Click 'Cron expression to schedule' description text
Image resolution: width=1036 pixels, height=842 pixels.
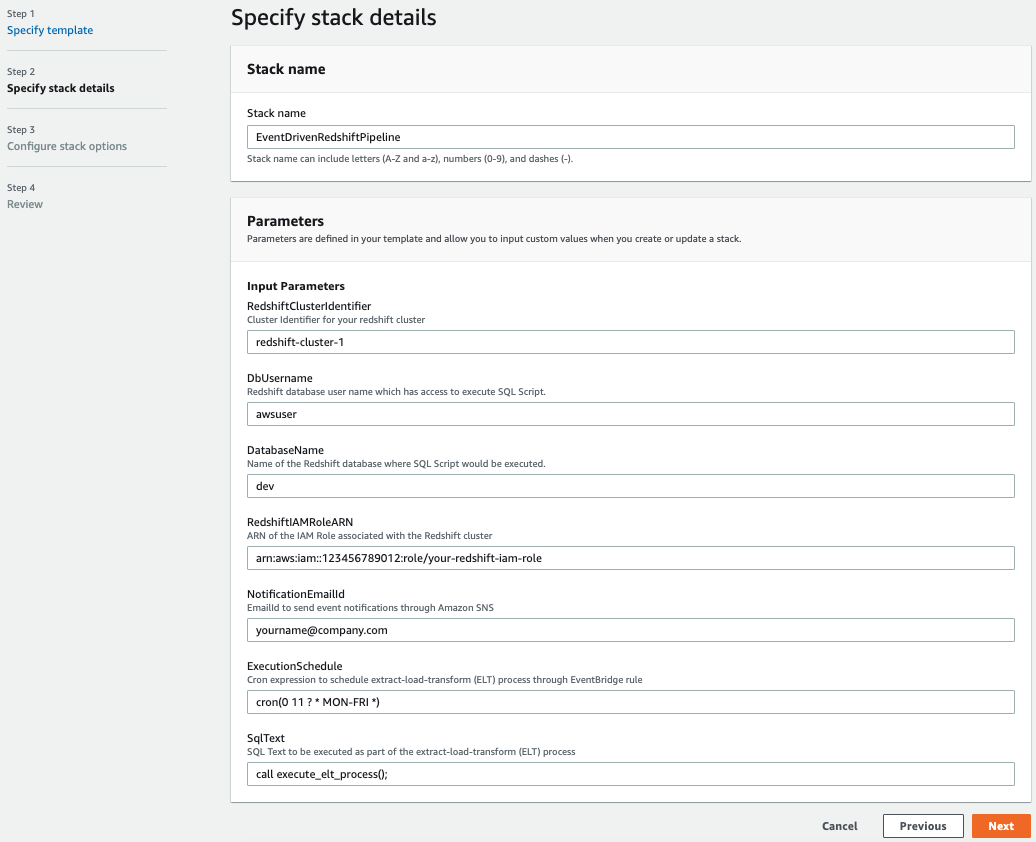[x=445, y=679]
